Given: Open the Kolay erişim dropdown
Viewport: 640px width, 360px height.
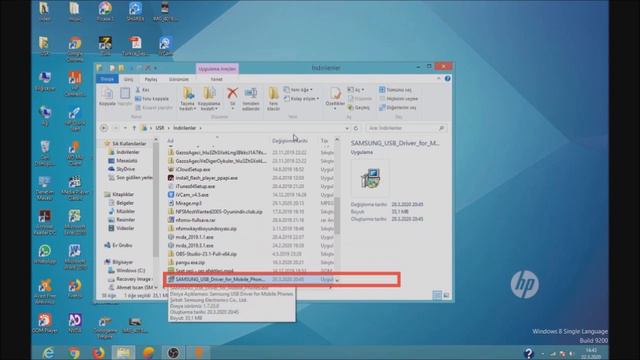Looking at the screenshot, I should (302, 99).
